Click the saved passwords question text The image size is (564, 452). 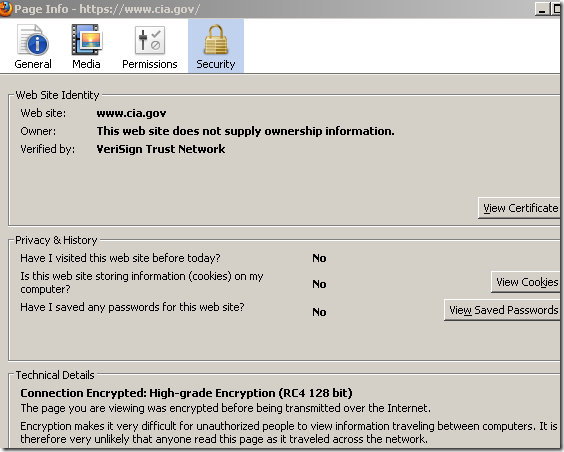(x=132, y=307)
